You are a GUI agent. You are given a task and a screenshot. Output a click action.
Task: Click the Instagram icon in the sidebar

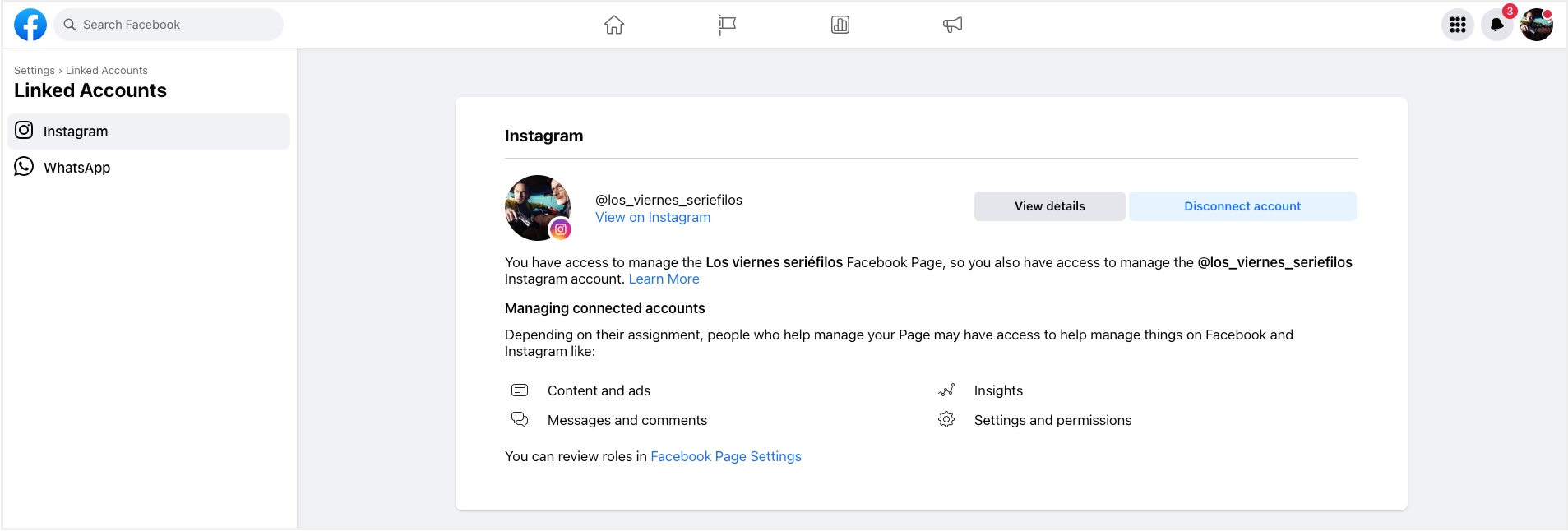click(x=25, y=131)
